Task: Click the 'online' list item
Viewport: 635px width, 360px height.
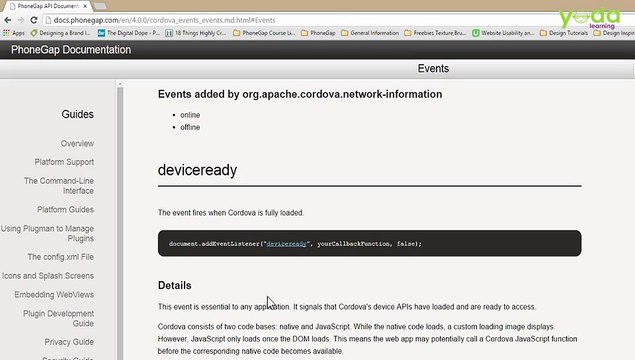Action: pos(190,115)
